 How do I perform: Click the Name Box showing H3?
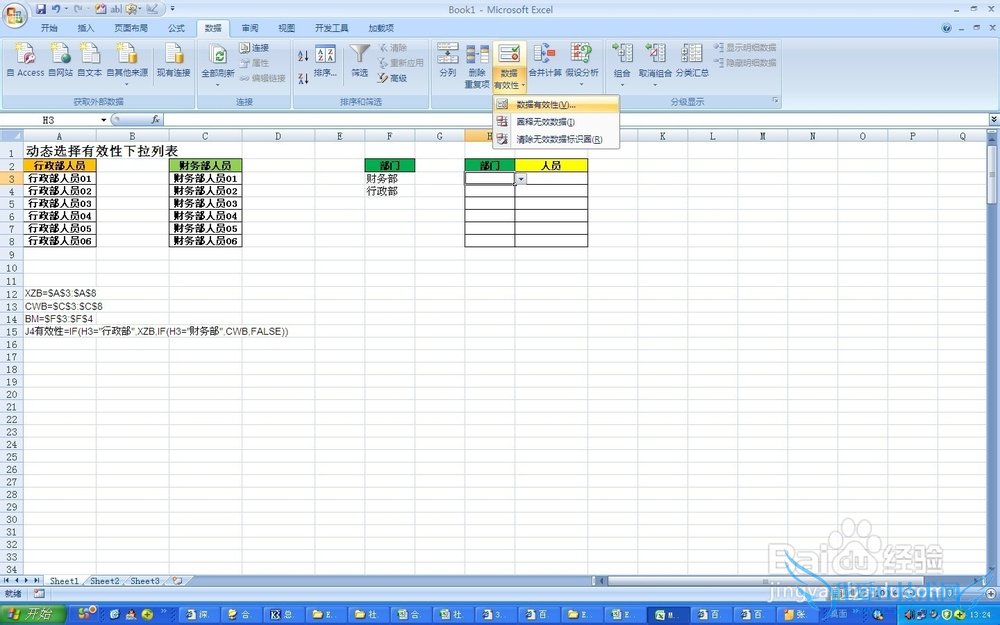(50, 120)
